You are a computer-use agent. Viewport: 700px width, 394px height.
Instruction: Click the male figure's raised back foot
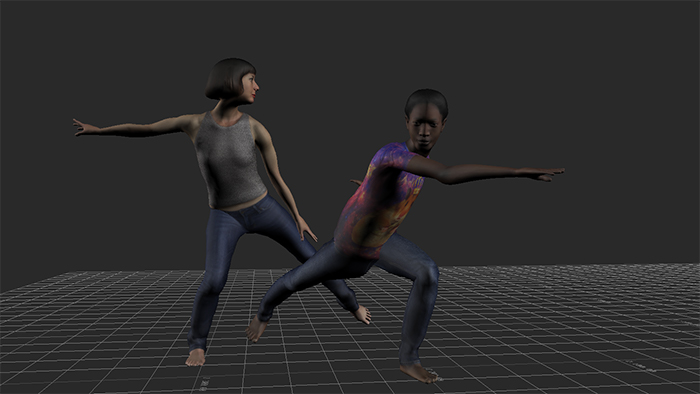(x=256, y=328)
